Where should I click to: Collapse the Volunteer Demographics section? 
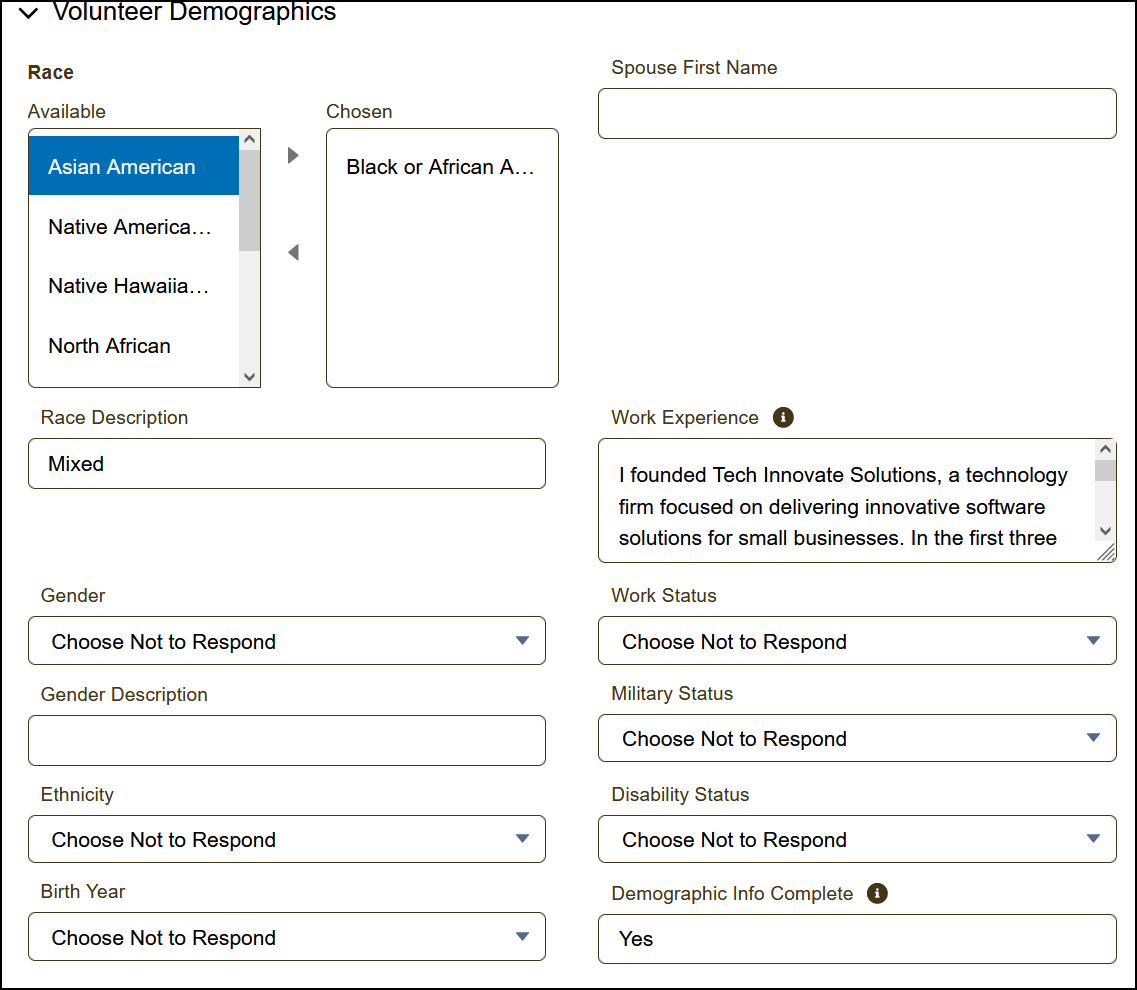point(29,13)
